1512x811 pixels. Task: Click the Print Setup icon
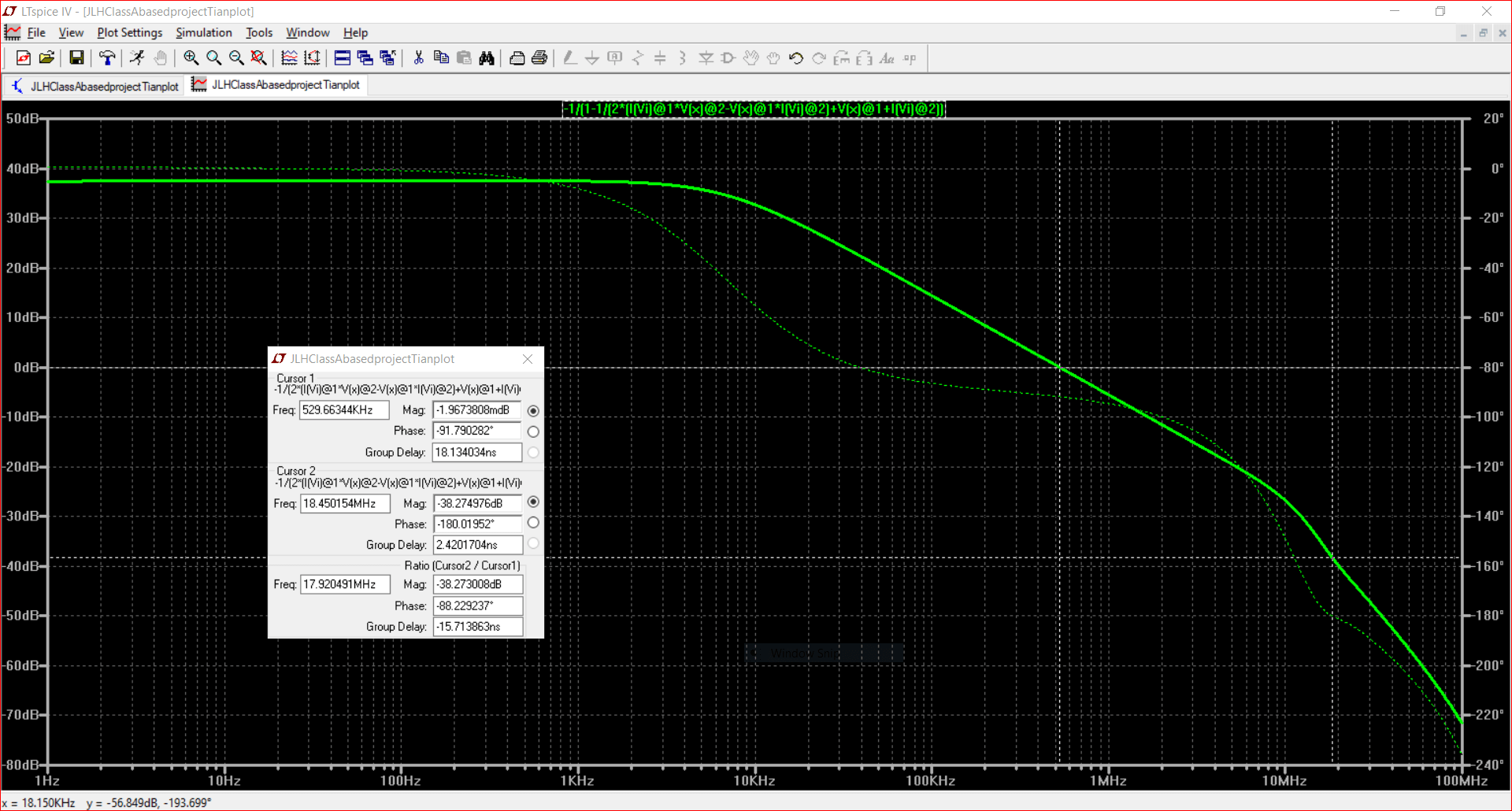click(x=517, y=58)
